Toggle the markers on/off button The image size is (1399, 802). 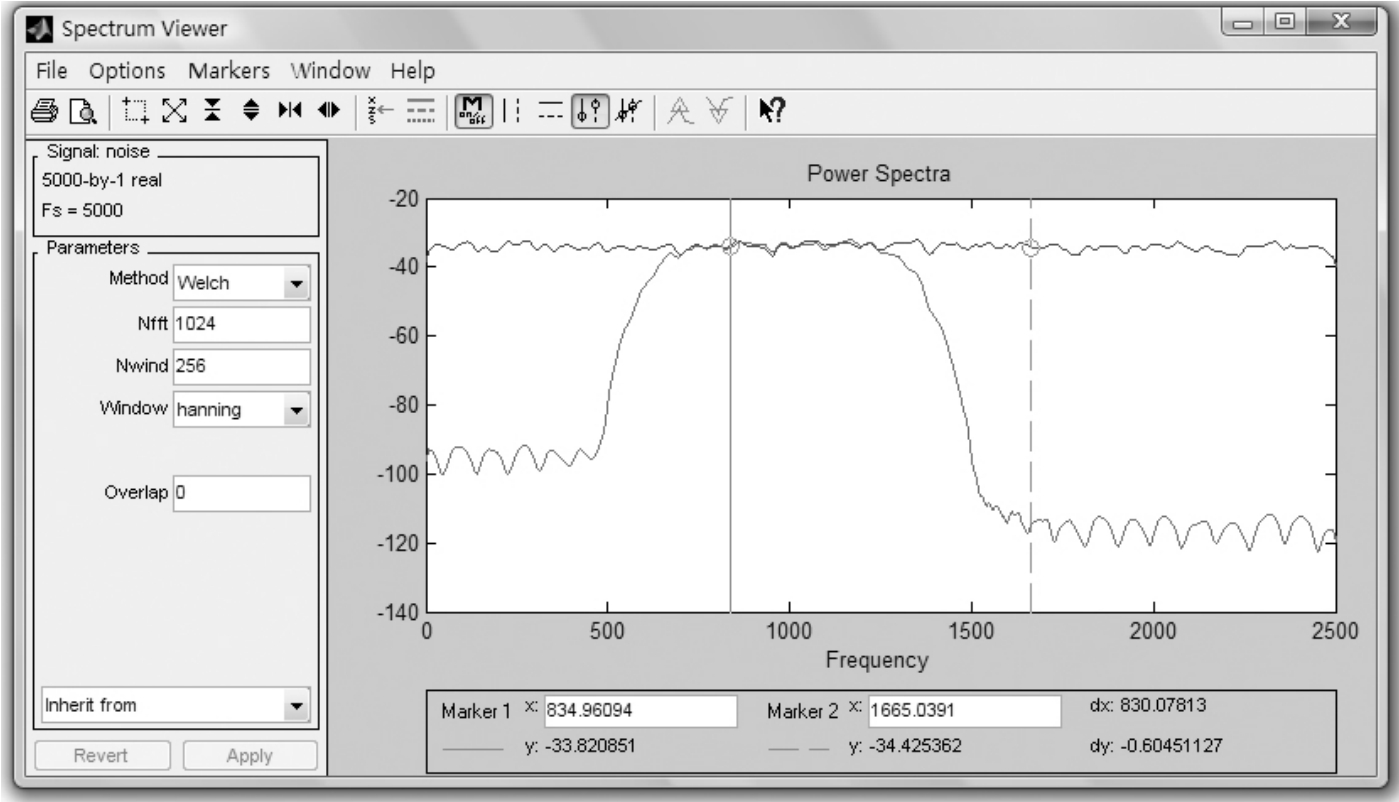[x=472, y=109]
